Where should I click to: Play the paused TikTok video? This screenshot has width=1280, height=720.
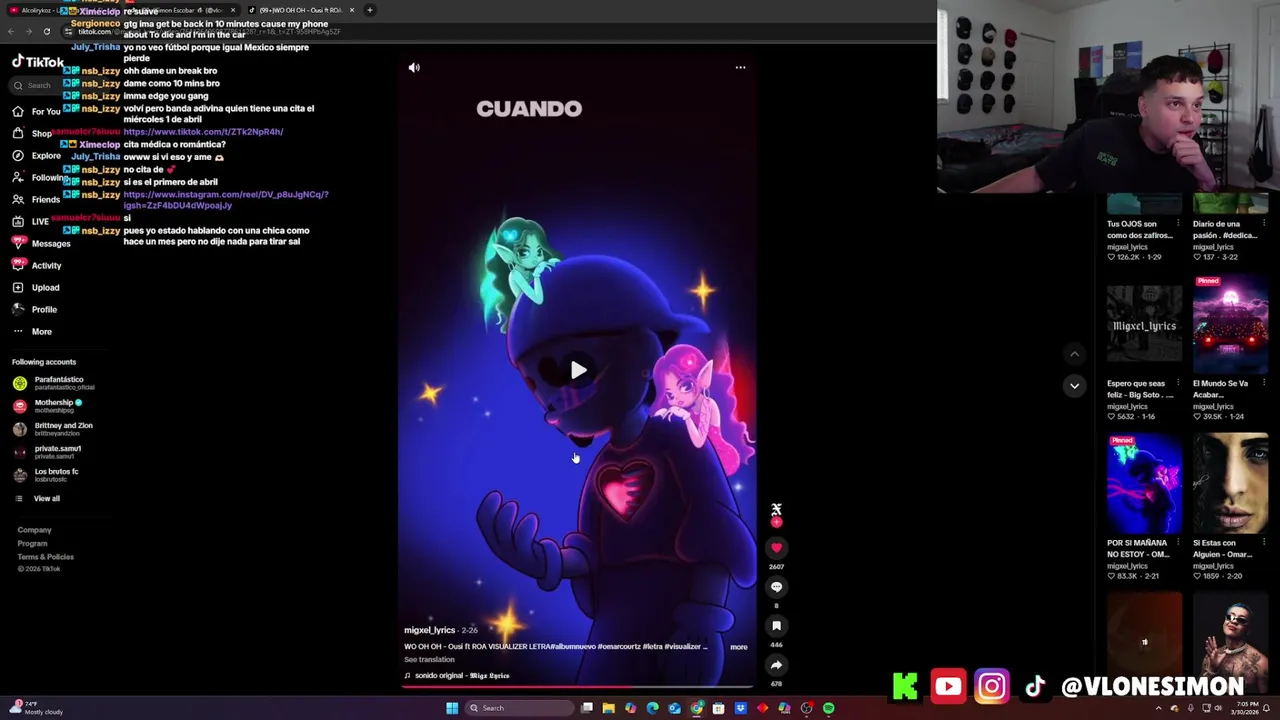point(578,370)
